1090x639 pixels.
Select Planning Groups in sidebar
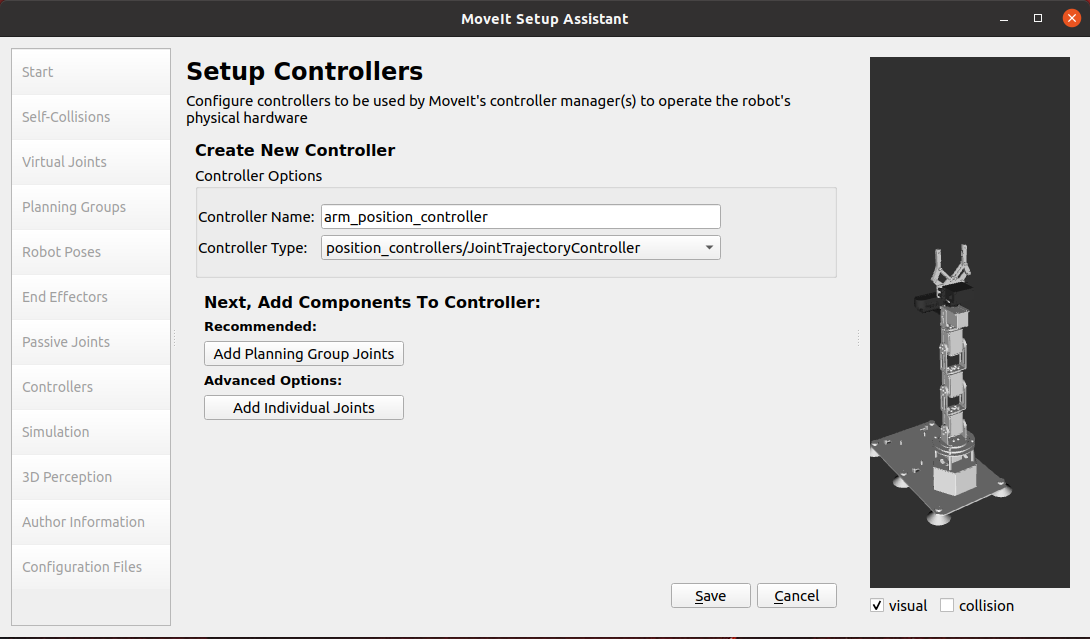tap(91, 207)
